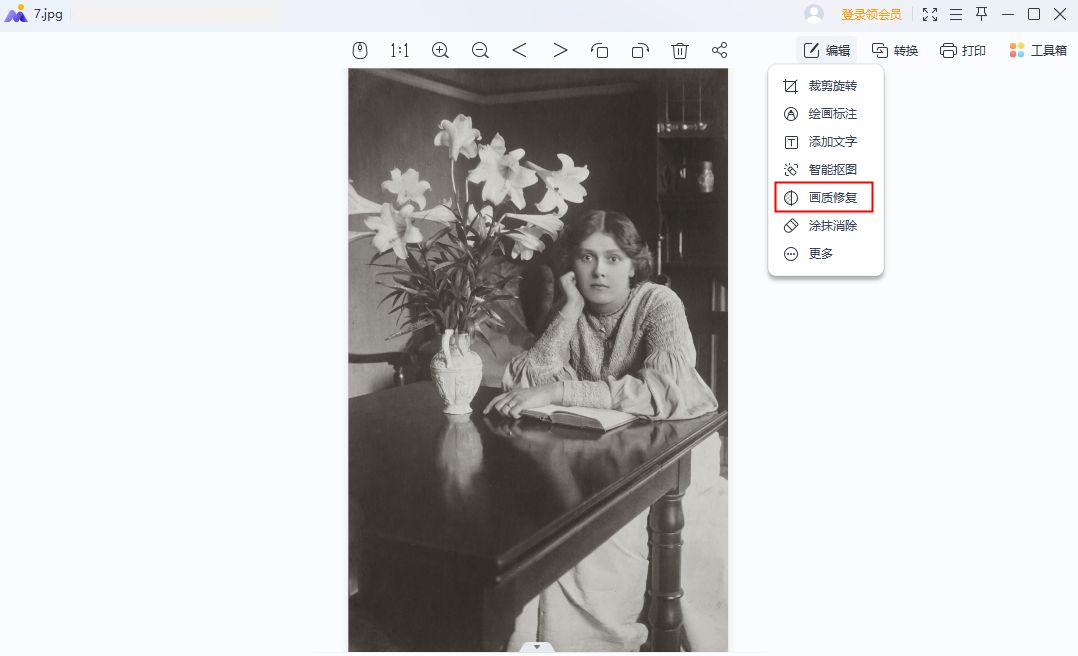Click the 打印 print button

click(962, 50)
